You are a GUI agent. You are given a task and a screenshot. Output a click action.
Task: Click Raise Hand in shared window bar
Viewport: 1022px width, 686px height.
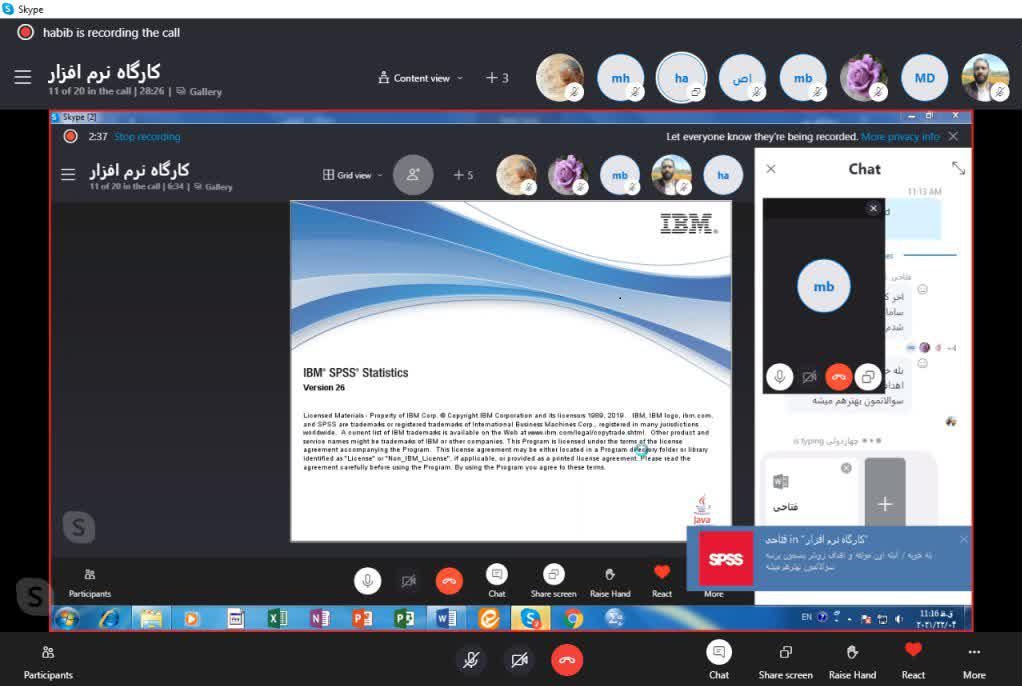tap(610, 580)
